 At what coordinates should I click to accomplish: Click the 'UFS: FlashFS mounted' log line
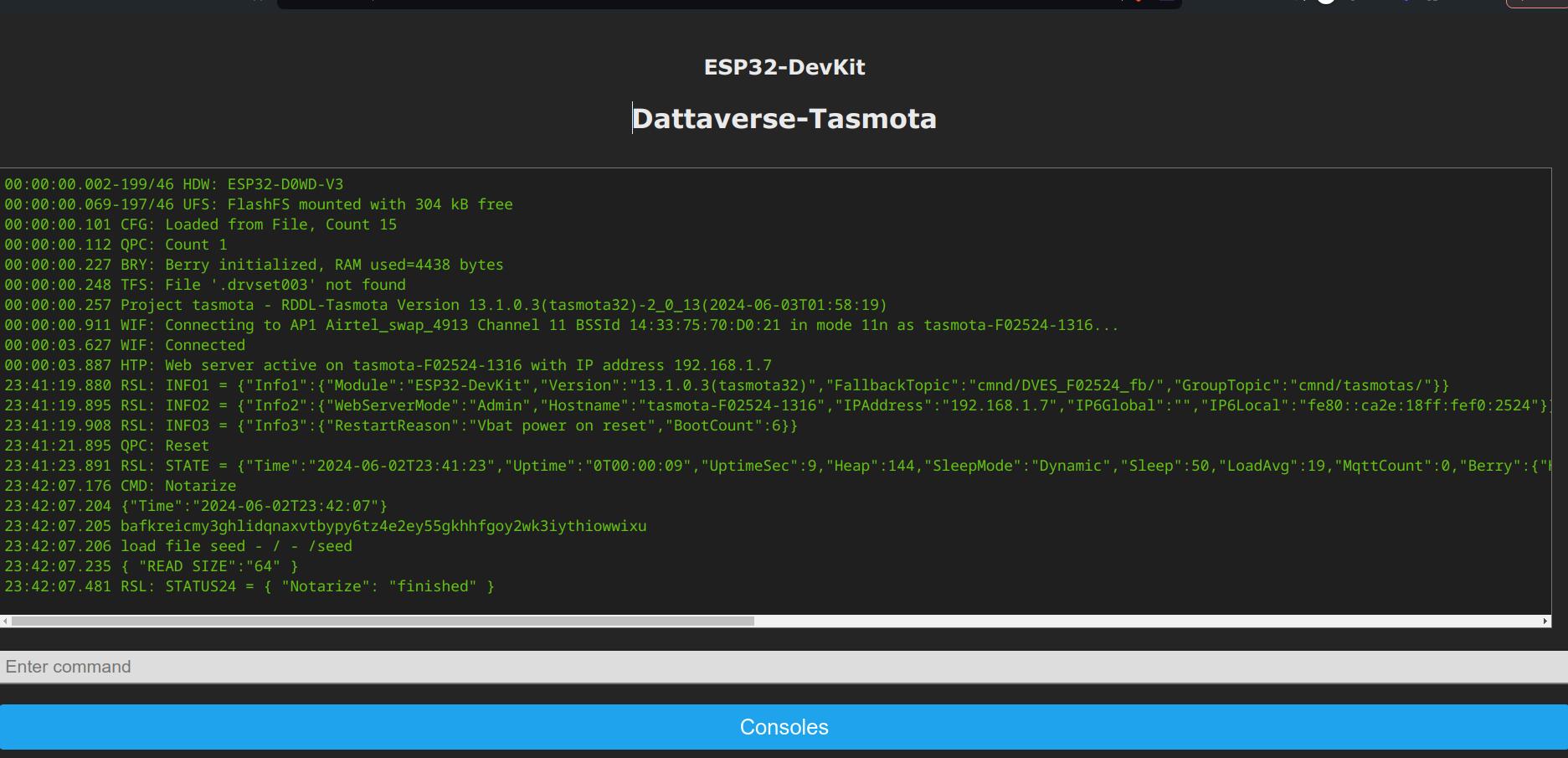tap(259, 204)
